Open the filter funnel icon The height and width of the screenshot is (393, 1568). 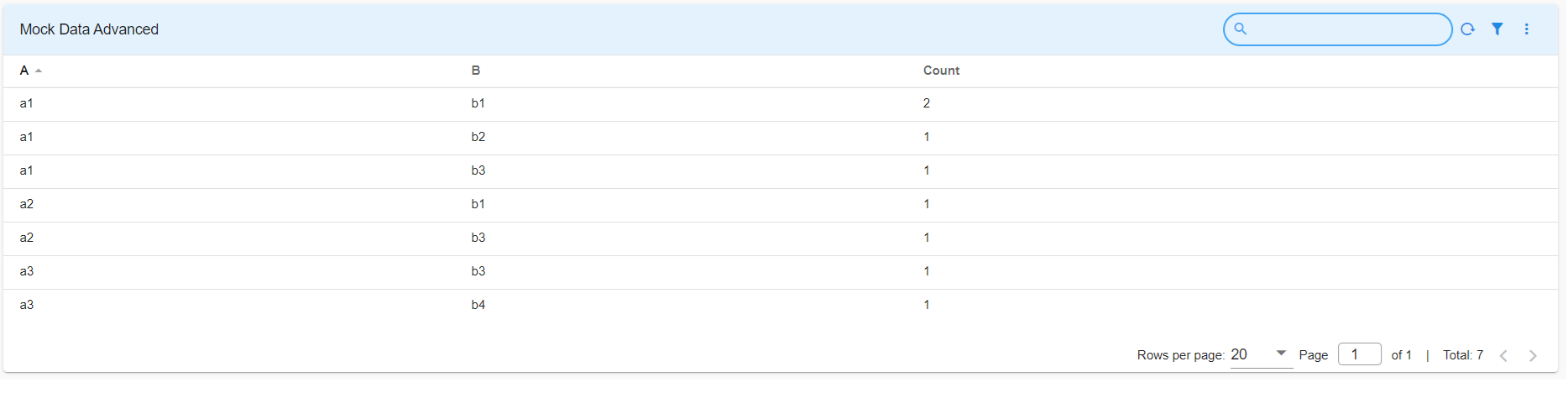pos(1497,29)
